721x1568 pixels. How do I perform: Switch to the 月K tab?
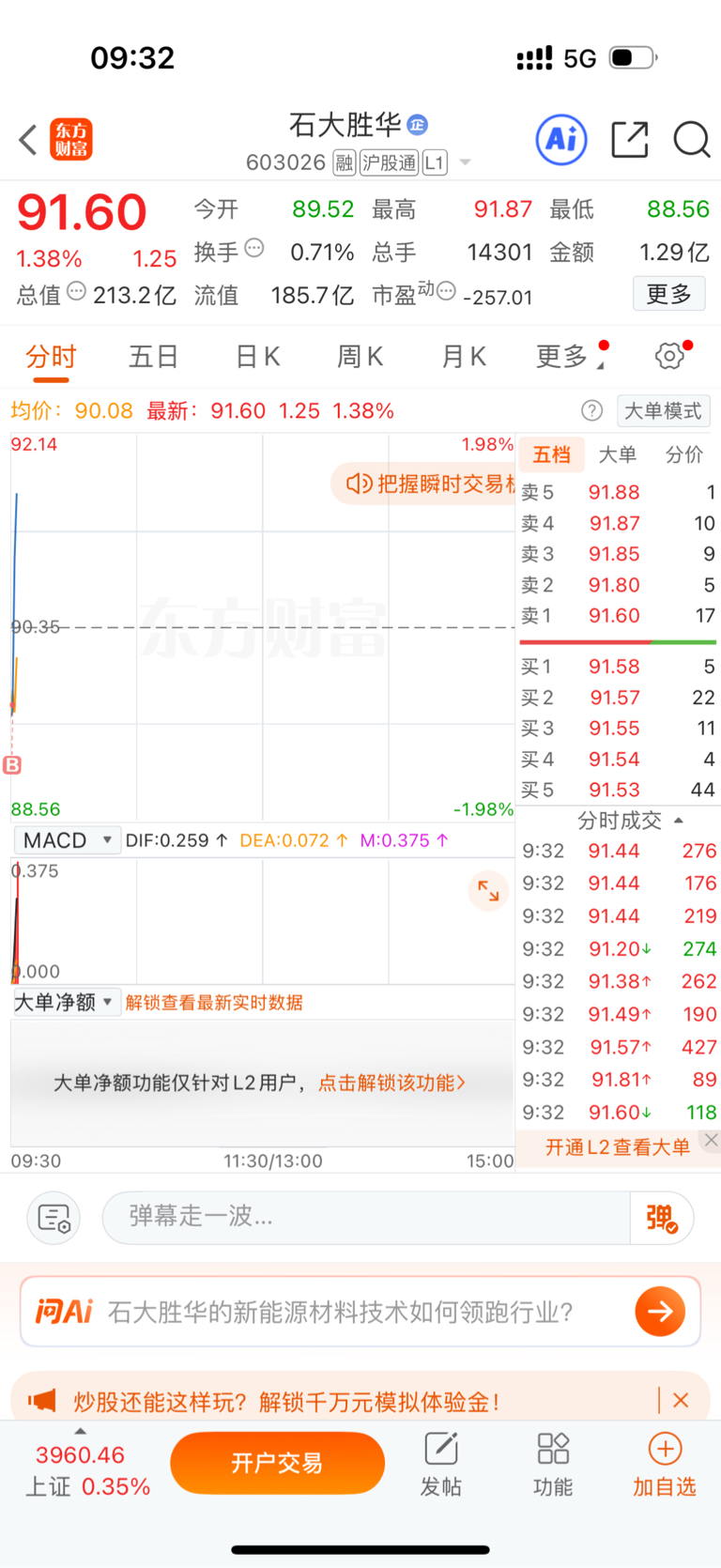tap(464, 357)
